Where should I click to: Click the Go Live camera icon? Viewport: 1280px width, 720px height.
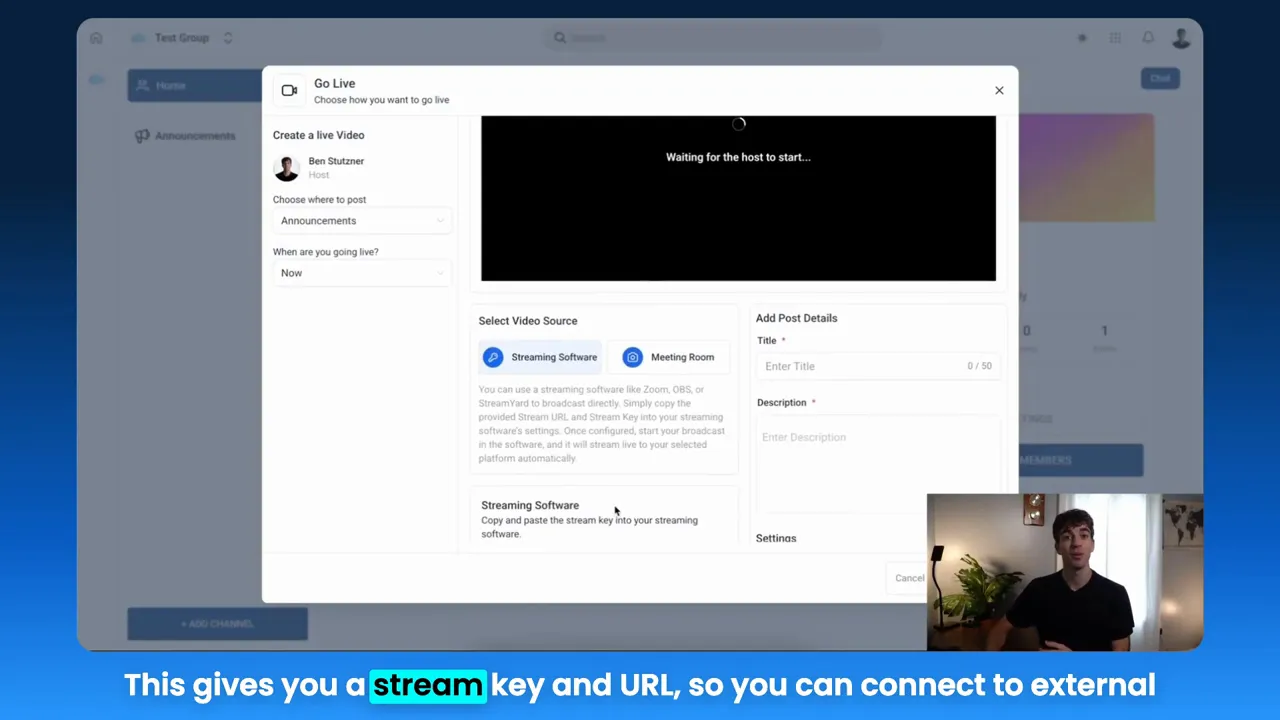coord(289,89)
